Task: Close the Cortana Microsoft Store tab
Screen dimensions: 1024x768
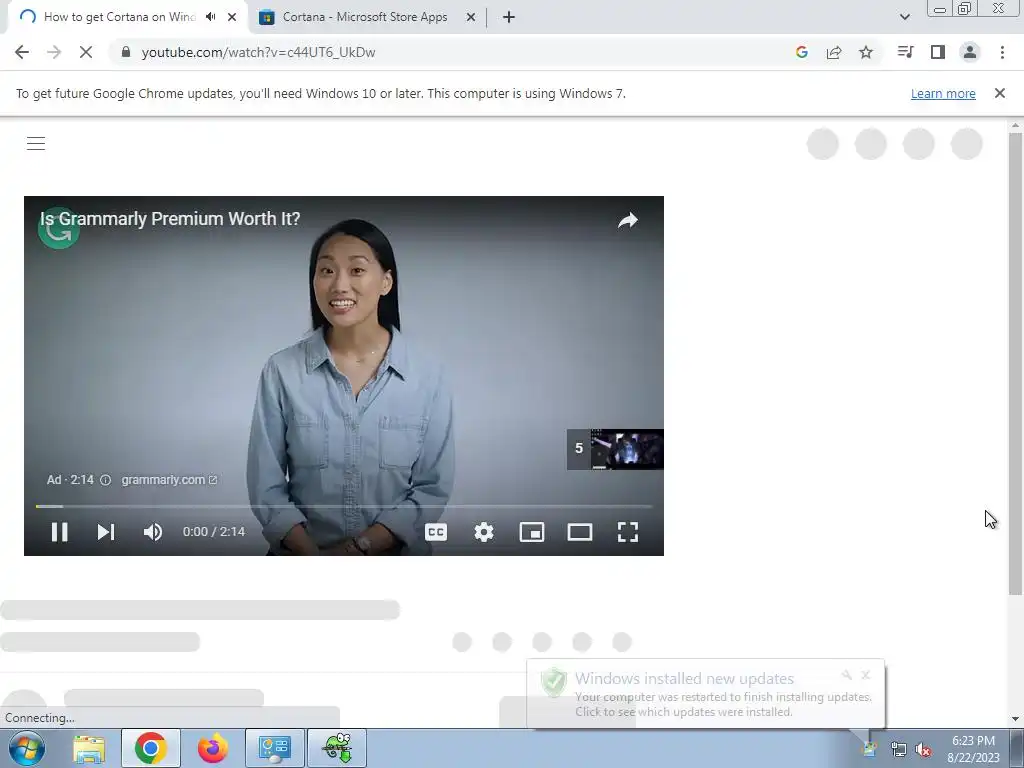Action: coord(471,17)
